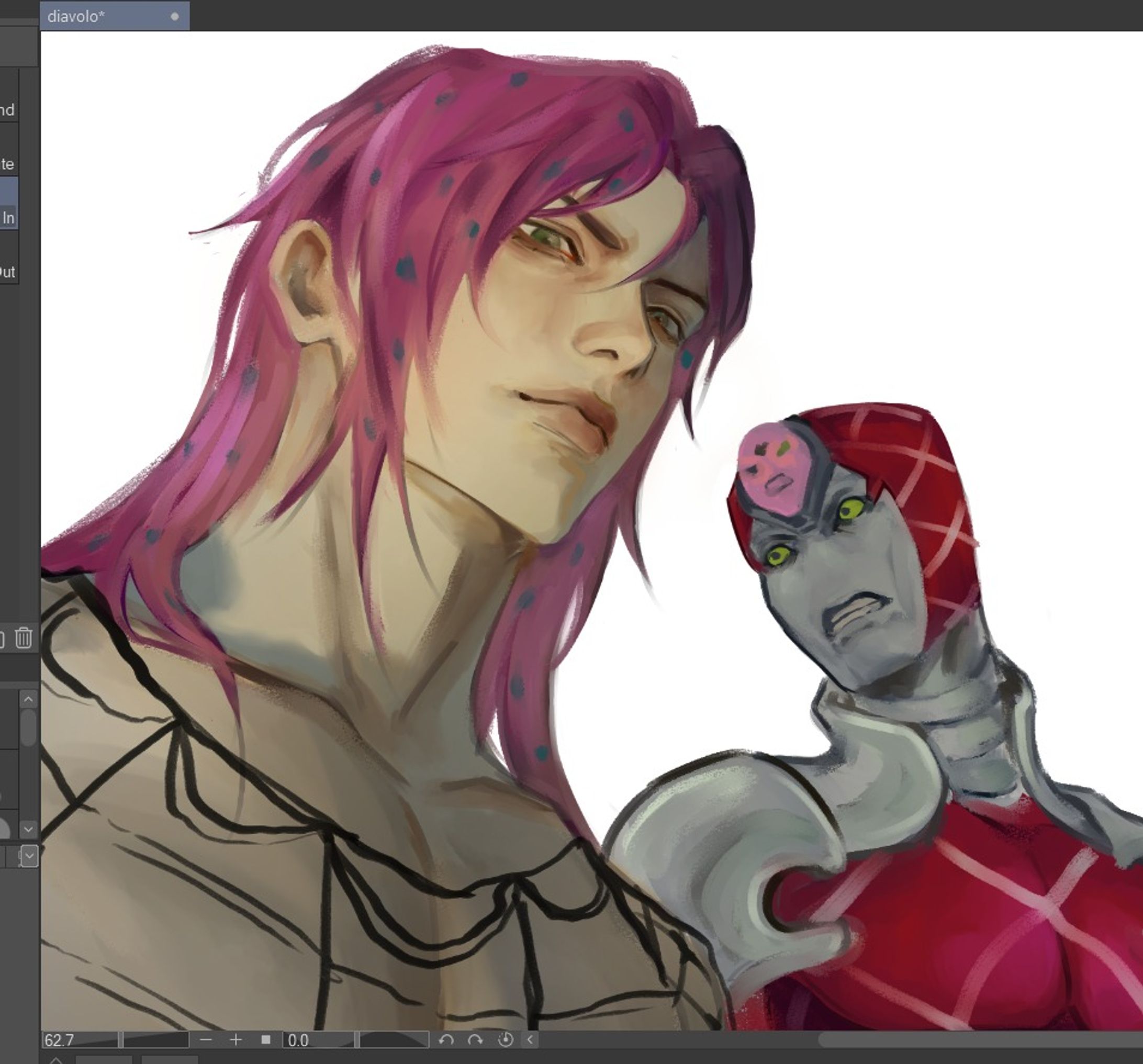Click the left panel scrollbar down arrow
Viewport: 1143px width, 1064px height.
pyautogui.click(x=28, y=829)
